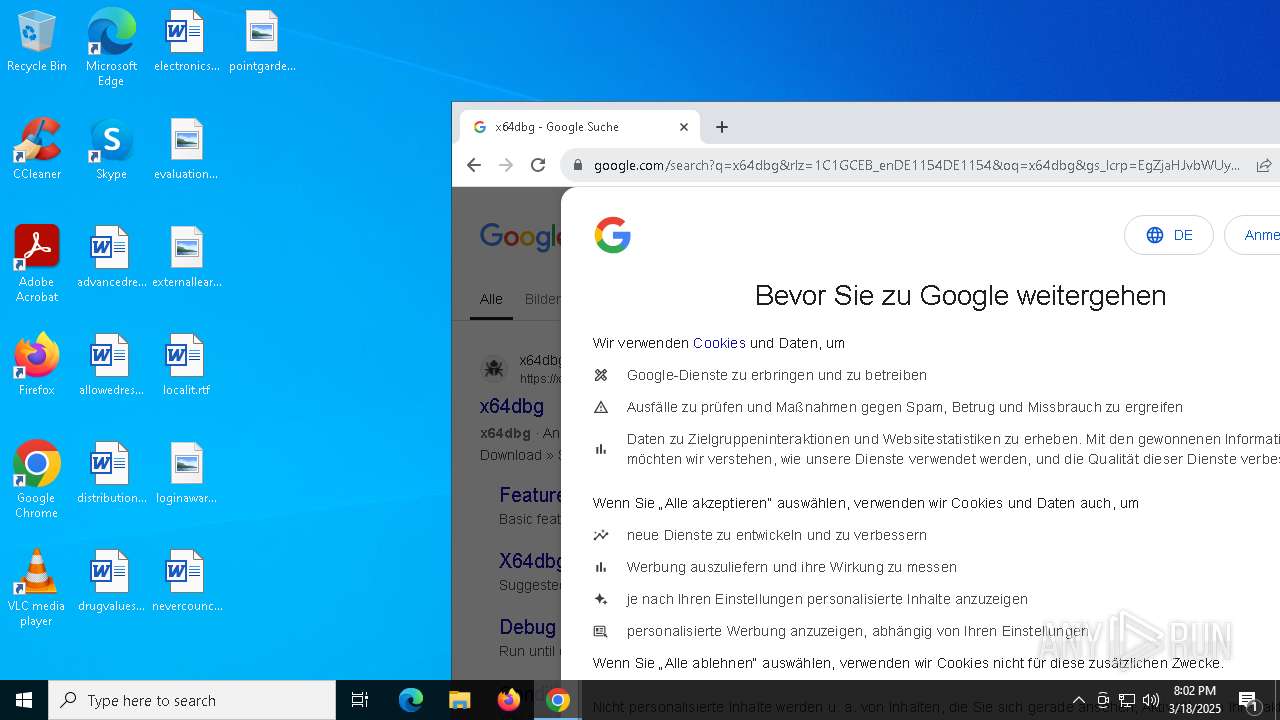The height and width of the screenshot is (720, 1280).
Task: Launch VLC media player shortcut
Action: [x=37, y=588]
